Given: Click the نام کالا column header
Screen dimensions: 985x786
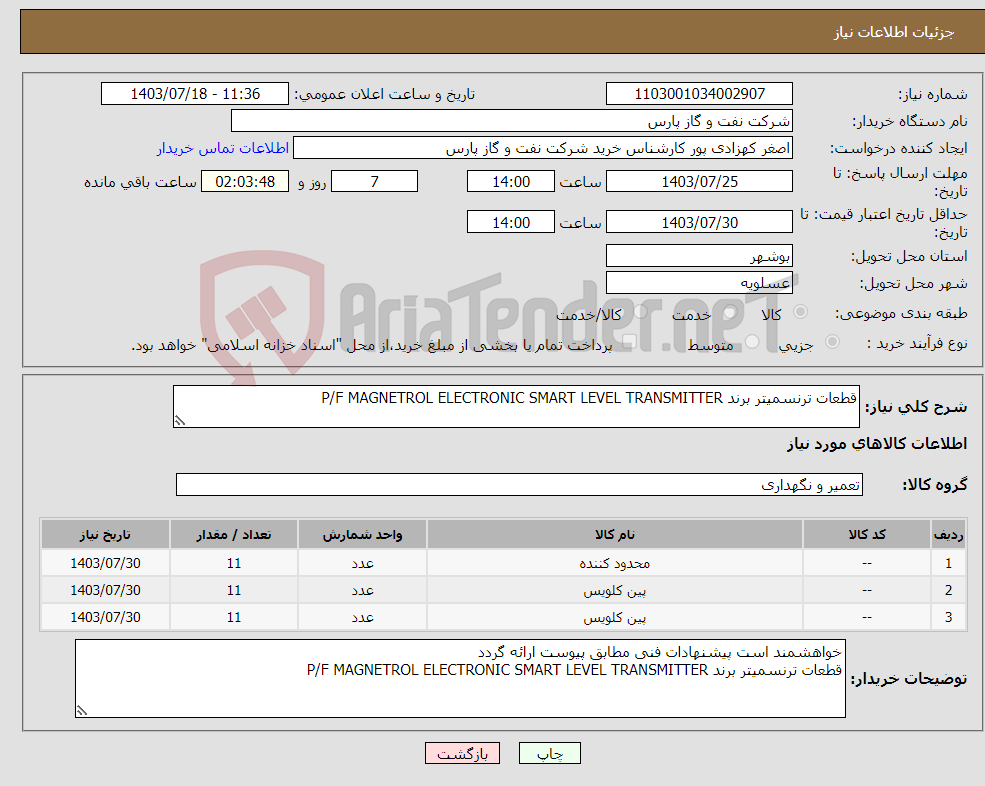Looking at the screenshot, I should (614, 535).
